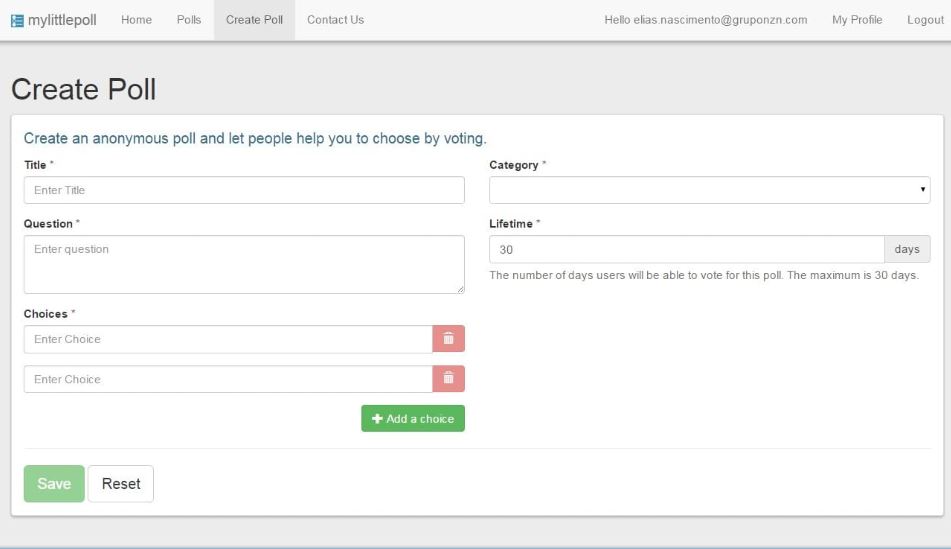Click the Lifetime field label

coord(511,224)
